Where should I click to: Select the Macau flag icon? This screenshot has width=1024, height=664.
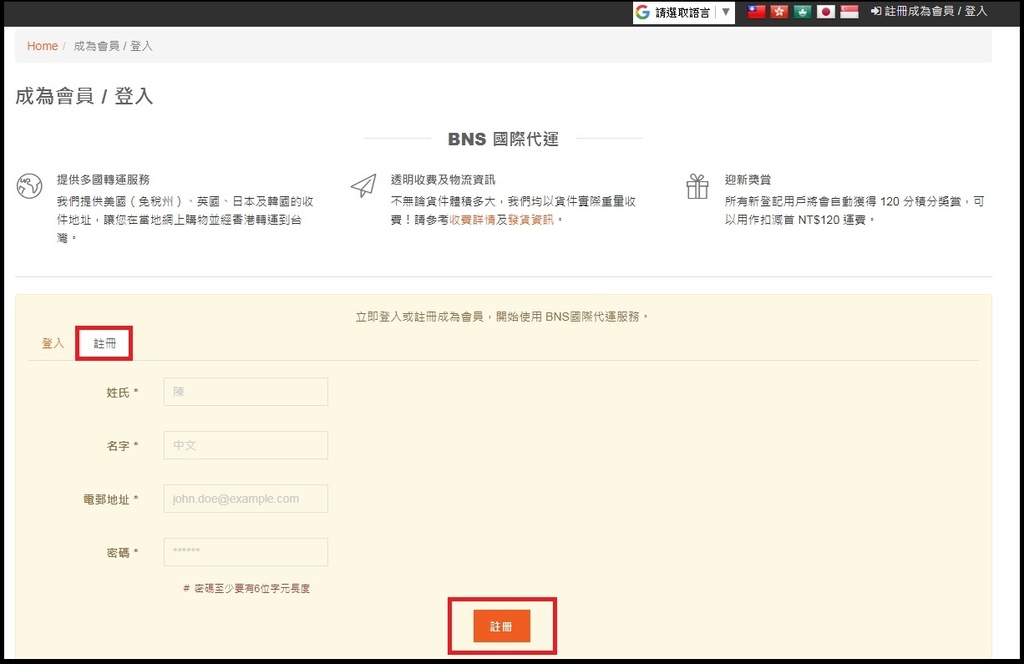[x=802, y=12]
